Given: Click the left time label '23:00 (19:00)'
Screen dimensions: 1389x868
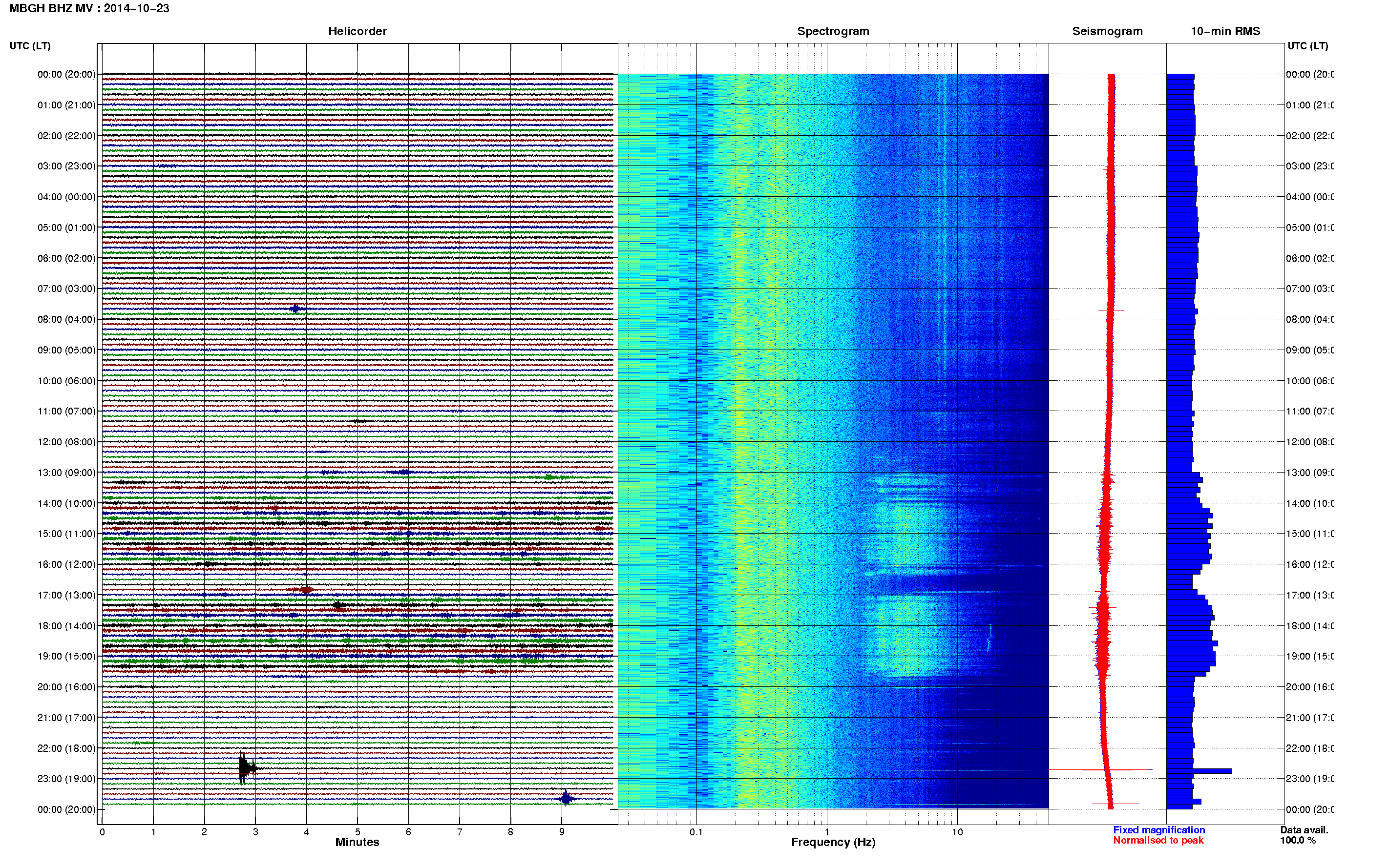Looking at the screenshot, I should [x=66, y=779].
